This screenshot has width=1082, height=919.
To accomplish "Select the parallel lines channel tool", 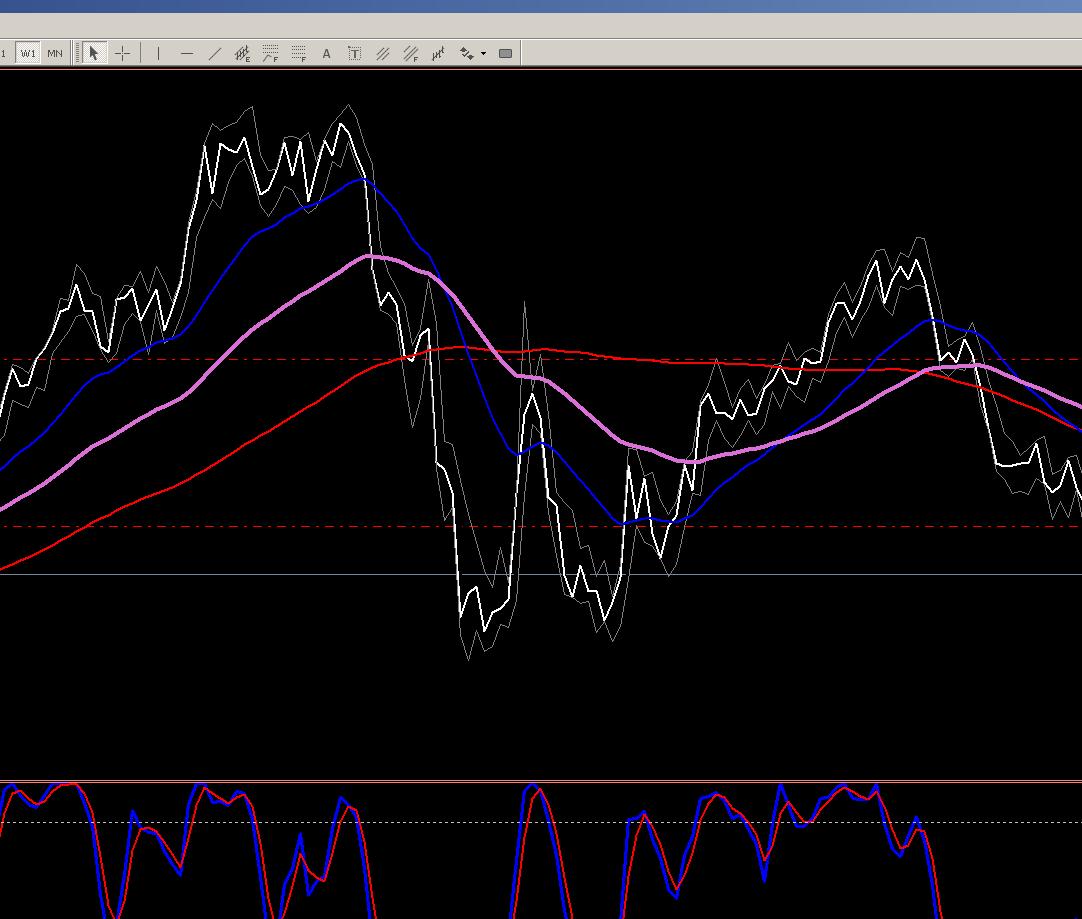I will pyautogui.click(x=382, y=53).
